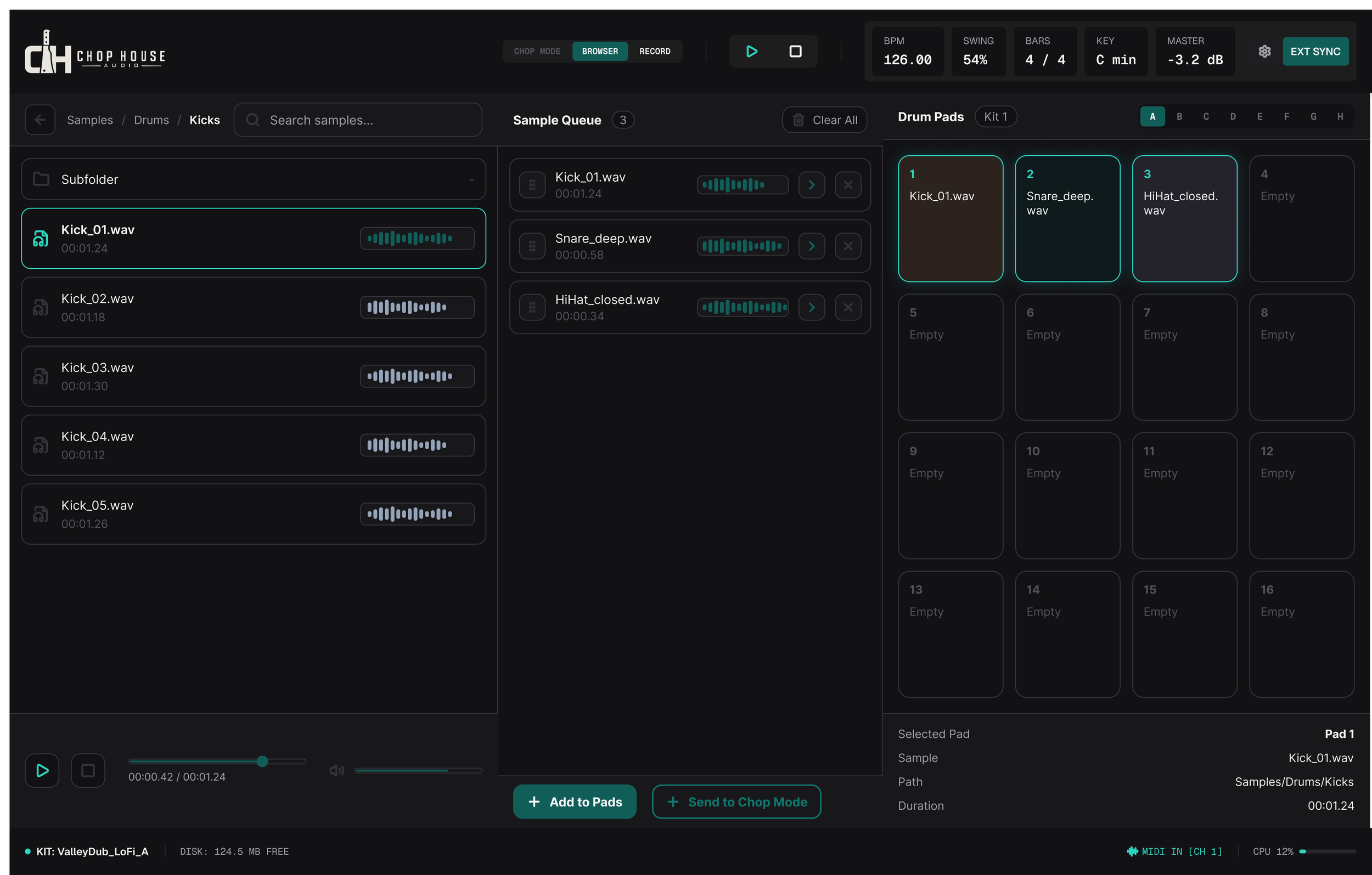Select pad bank F

coord(1286,116)
